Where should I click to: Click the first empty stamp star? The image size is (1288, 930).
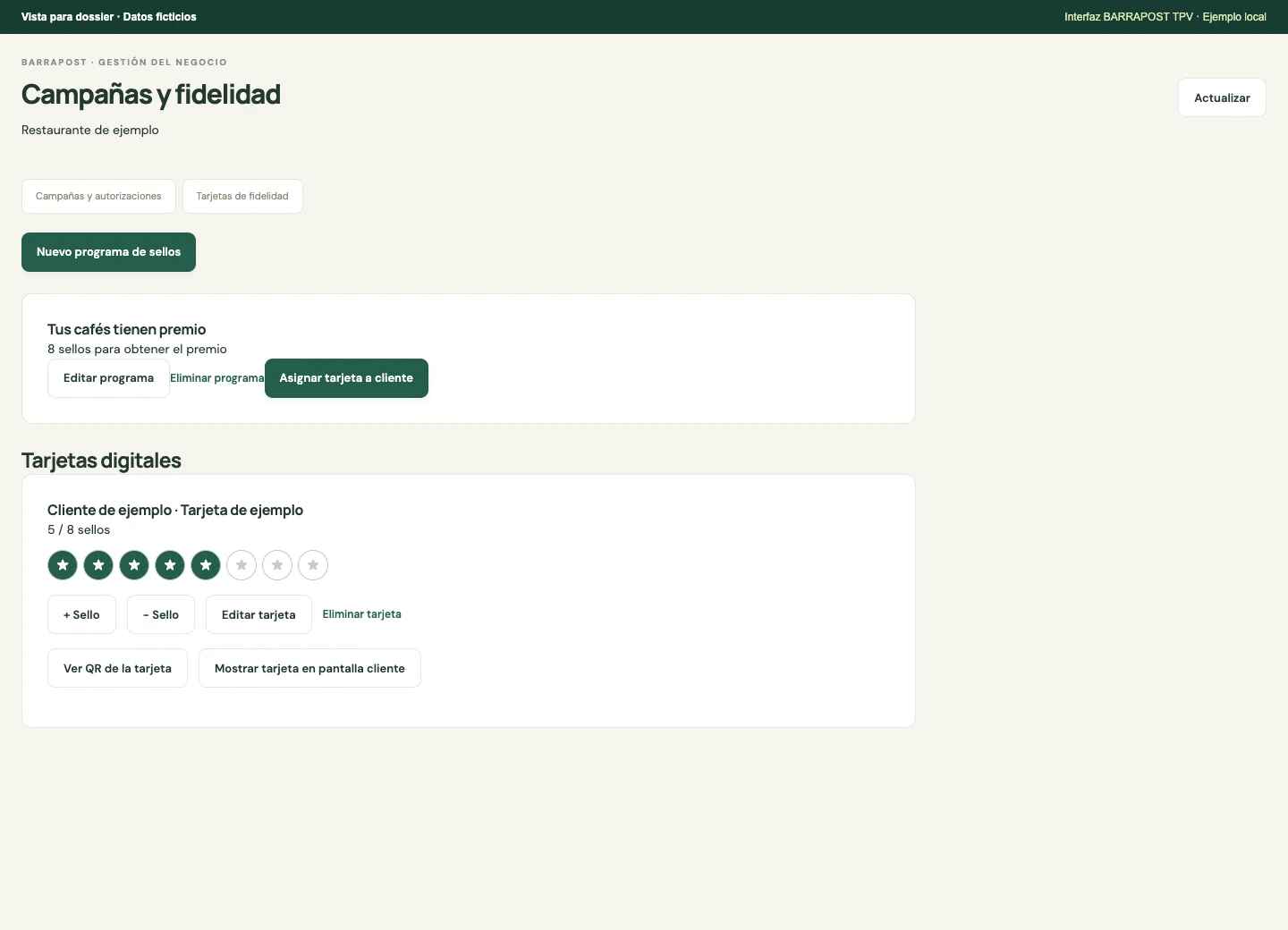[x=241, y=565]
